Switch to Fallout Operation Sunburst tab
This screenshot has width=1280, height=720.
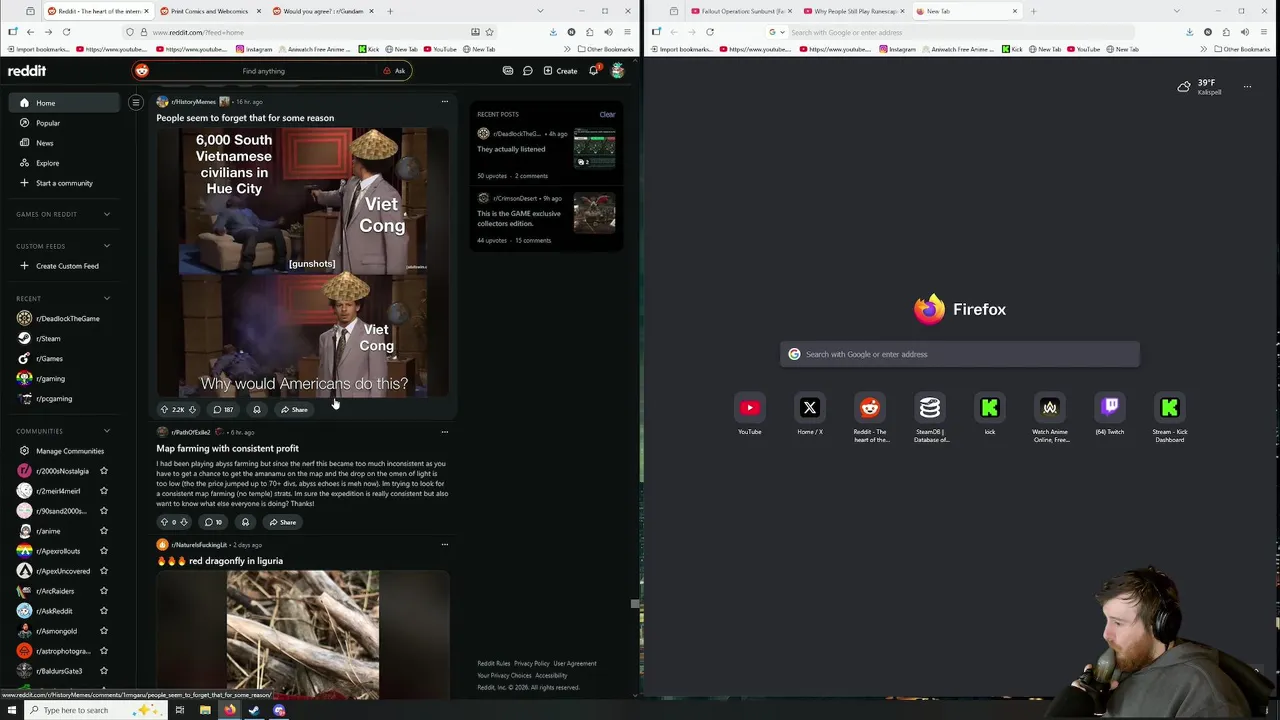(x=742, y=11)
